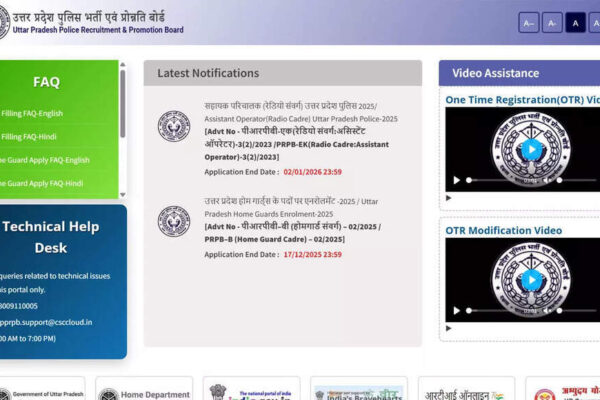
Task: Click the English board name in the header
Action: (98, 30)
